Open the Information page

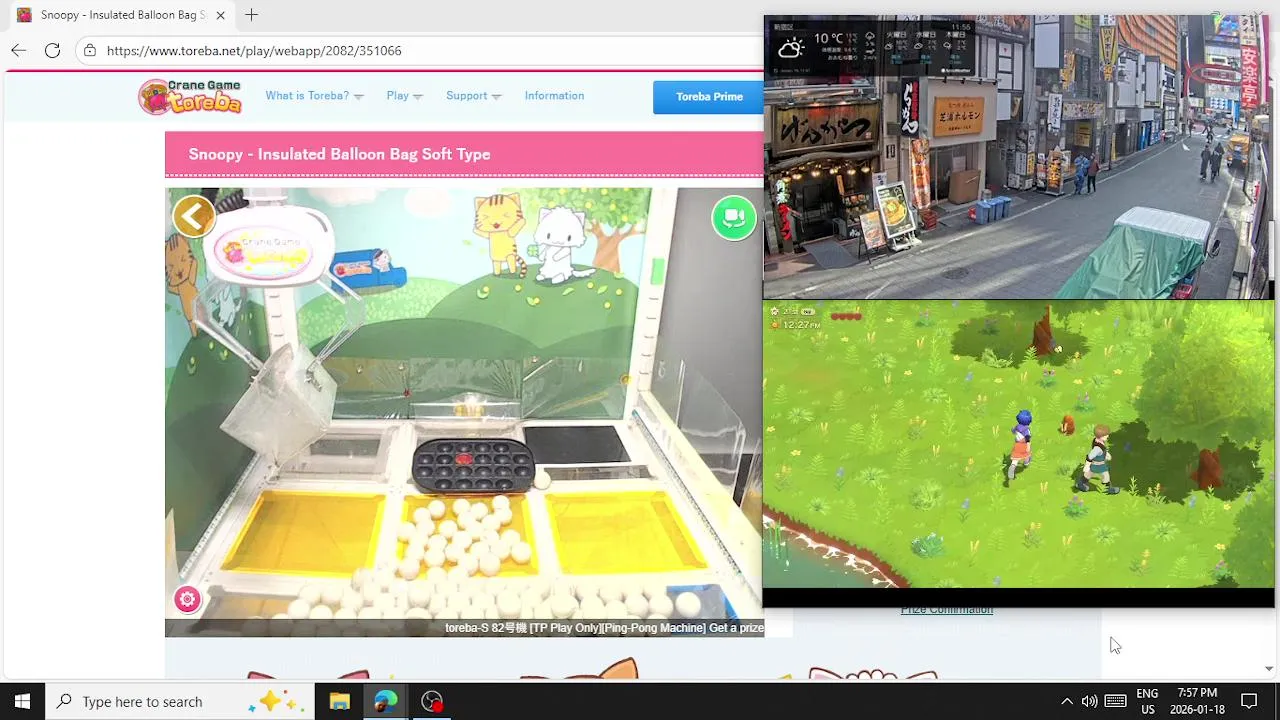pyautogui.click(x=554, y=96)
